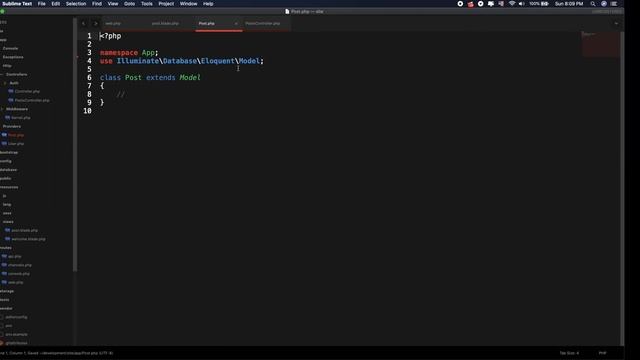The image size is (640, 360).
Task: Change the Tab Size setting in status bar
Action: (569, 353)
